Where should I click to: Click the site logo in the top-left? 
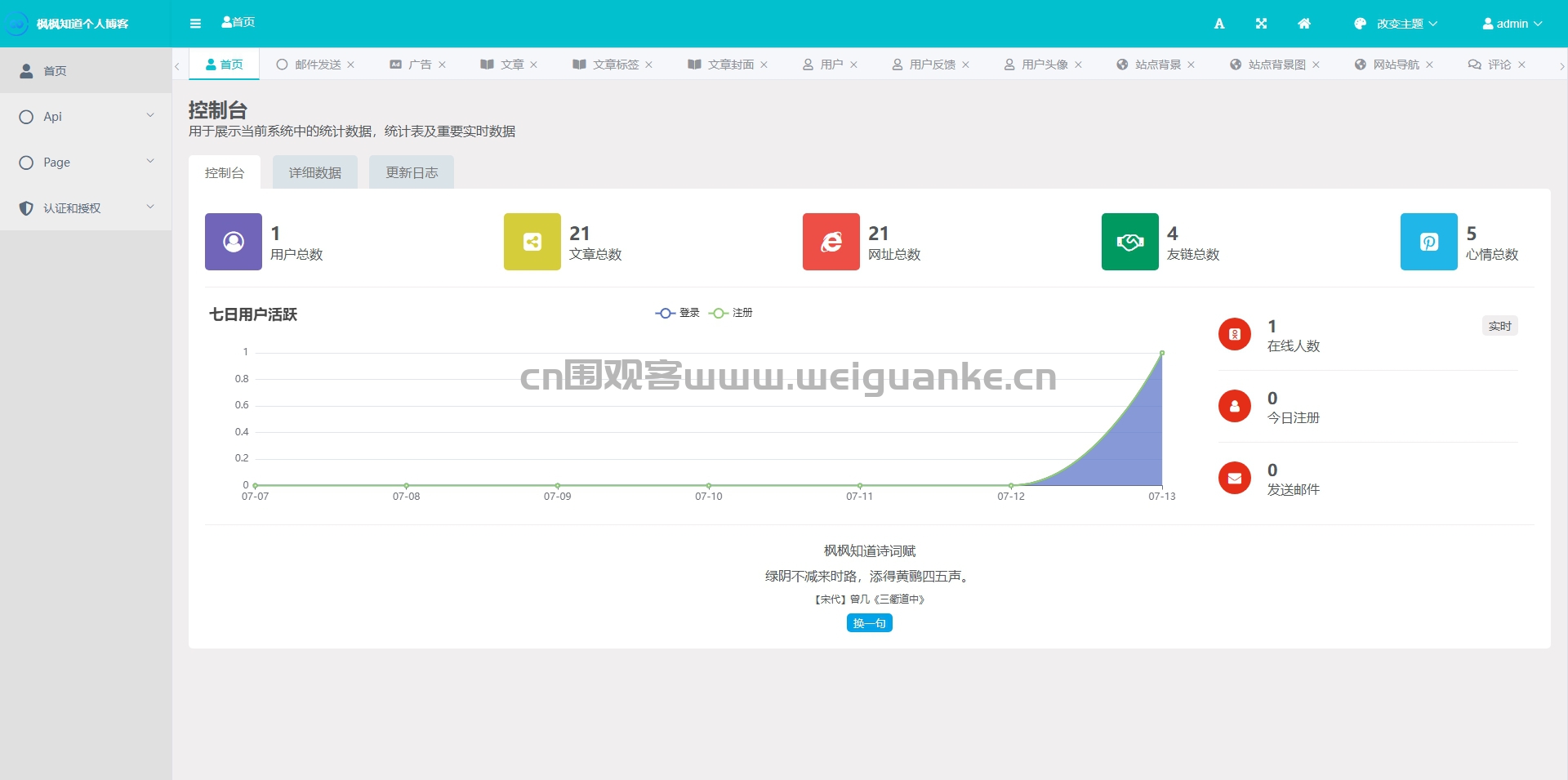tap(16, 24)
